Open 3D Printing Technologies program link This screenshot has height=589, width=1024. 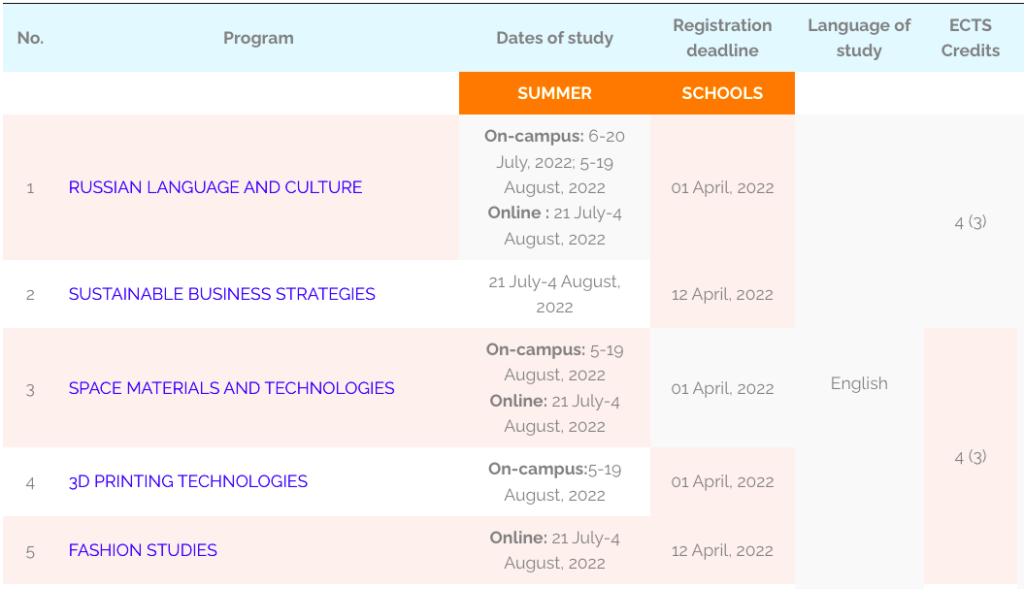(x=188, y=482)
